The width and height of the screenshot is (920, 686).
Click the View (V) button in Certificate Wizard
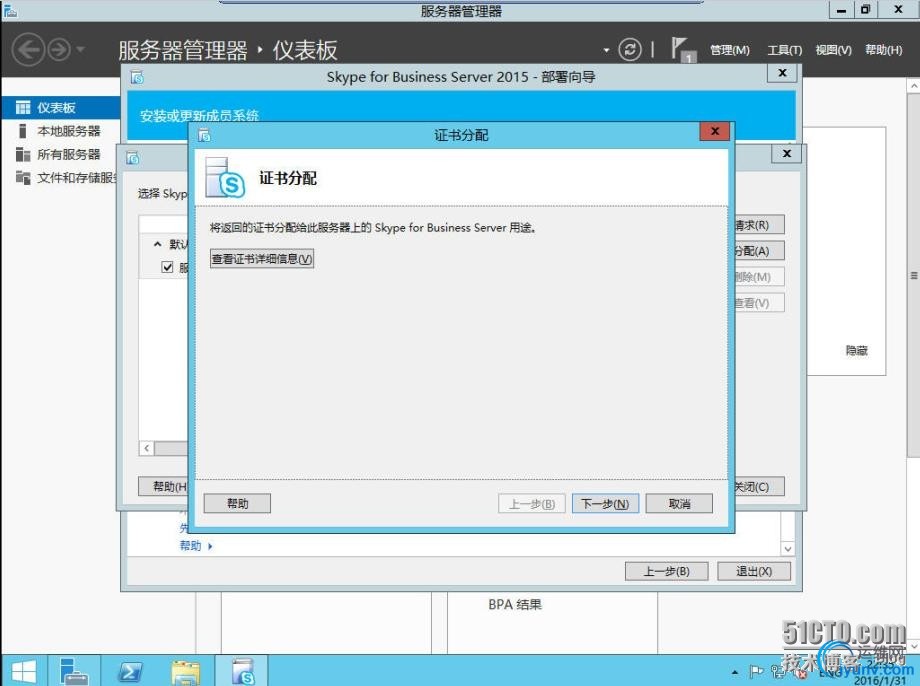coord(759,303)
